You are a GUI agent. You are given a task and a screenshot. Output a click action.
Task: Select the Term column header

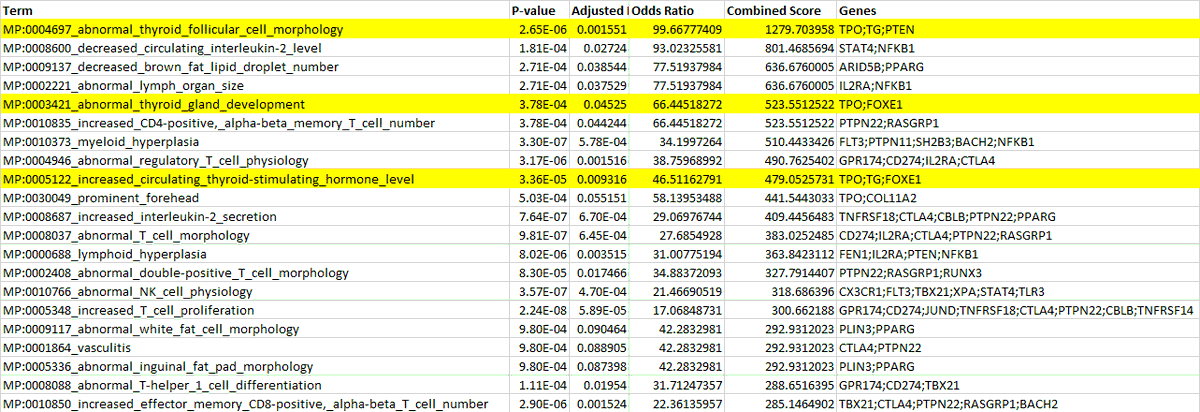pyautogui.click(x=253, y=10)
